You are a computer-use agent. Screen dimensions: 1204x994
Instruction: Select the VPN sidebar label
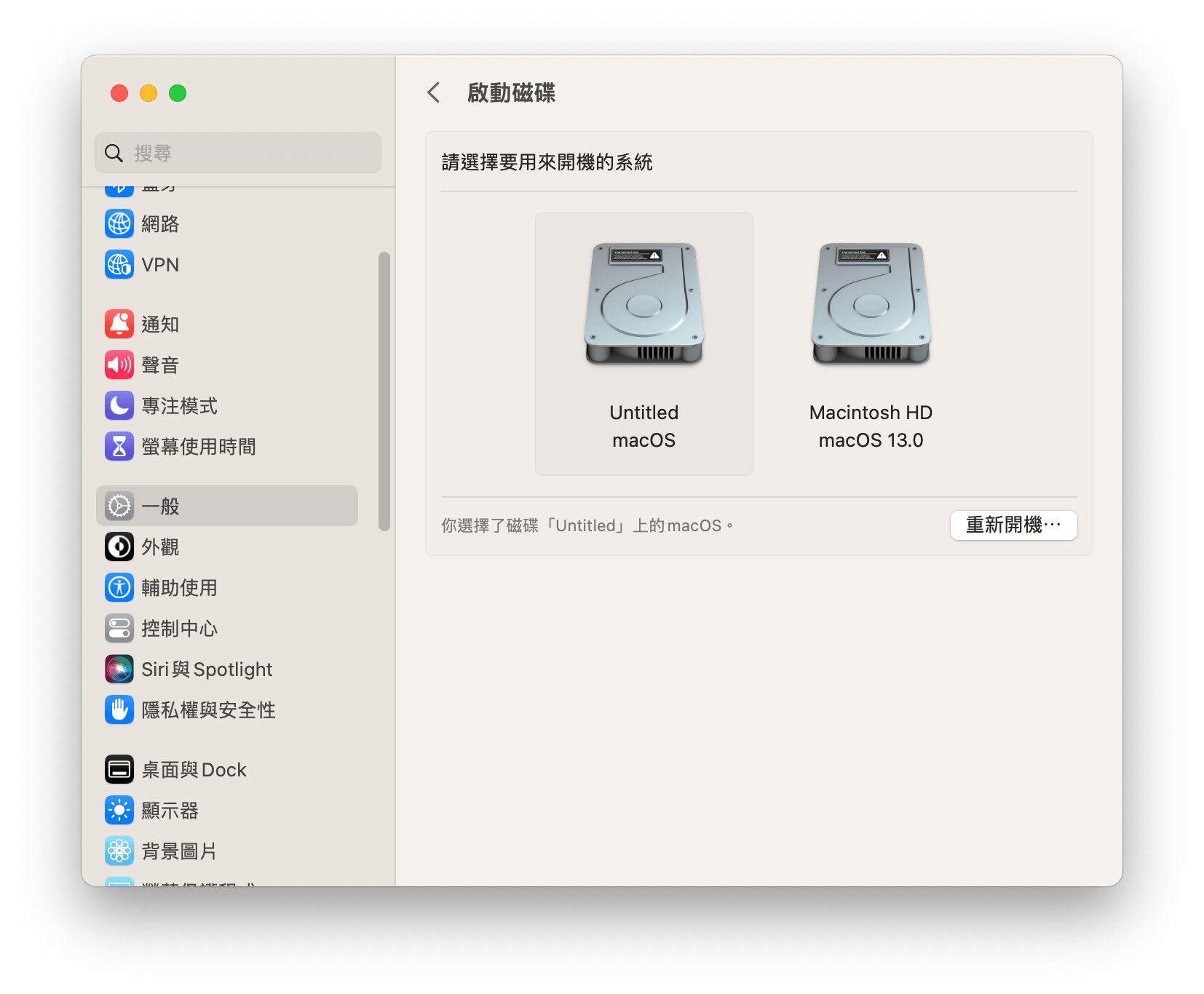click(160, 265)
